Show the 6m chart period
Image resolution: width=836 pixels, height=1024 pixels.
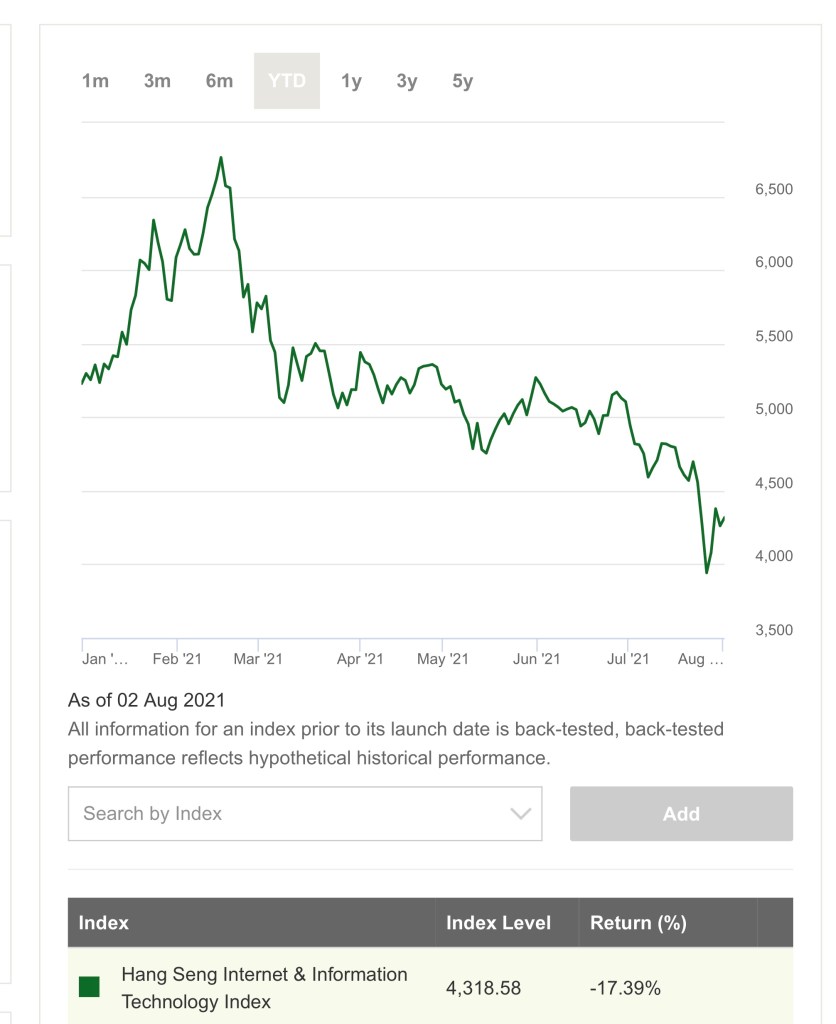[x=219, y=82]
